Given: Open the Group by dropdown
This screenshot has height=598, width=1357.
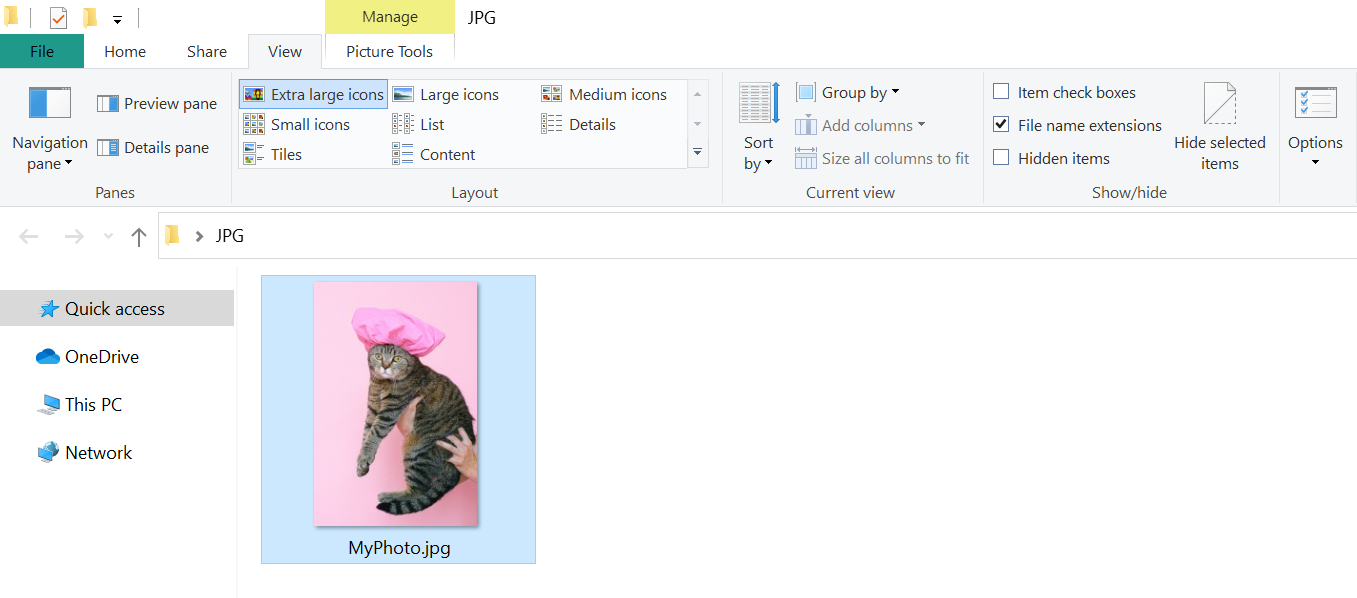Looking at the screenshot, I should (848, 91).
